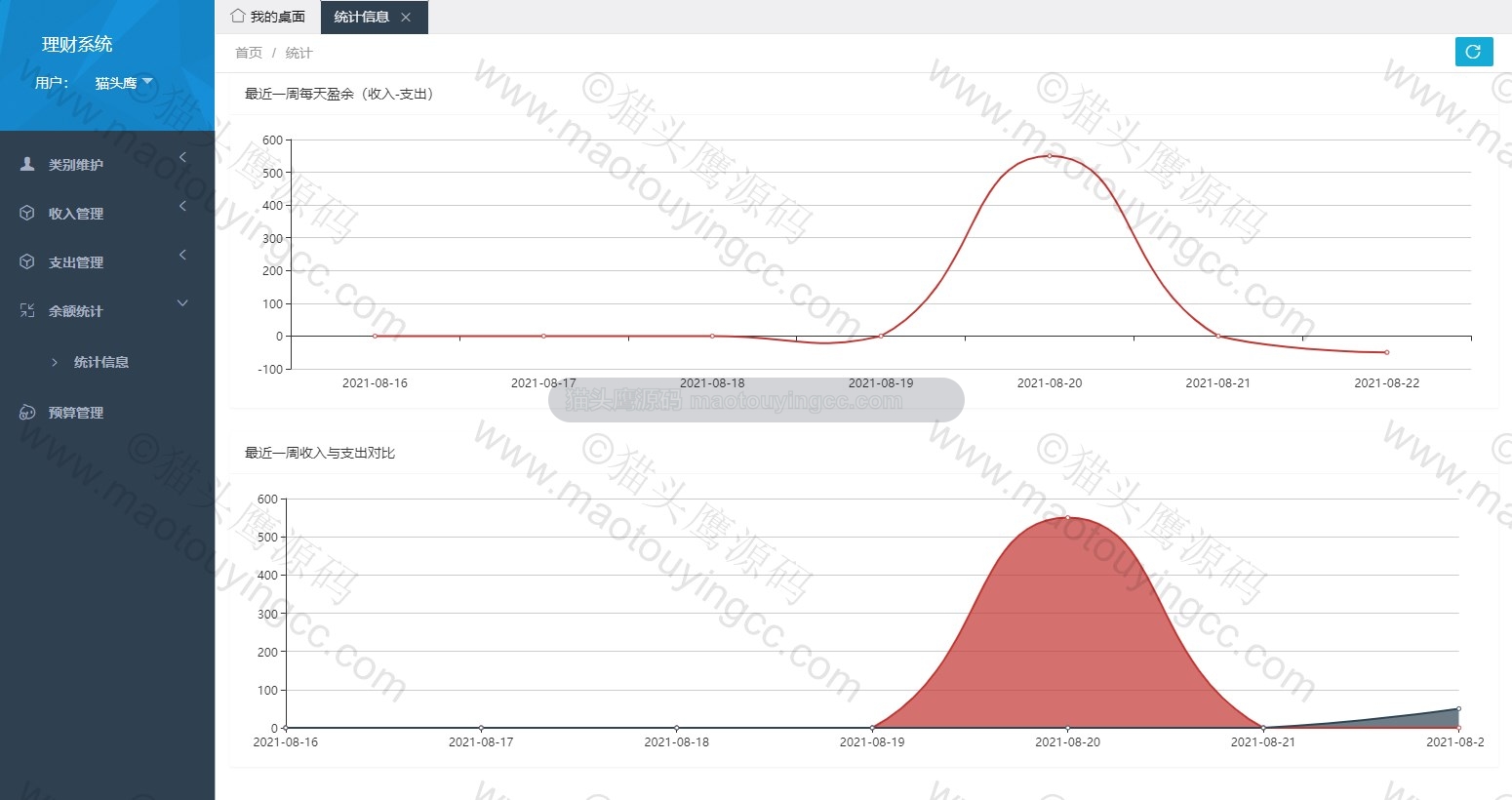Click the 余额统计 icon in sidebar
Viewport: 1512px width, 800px height.
point(27,310)
